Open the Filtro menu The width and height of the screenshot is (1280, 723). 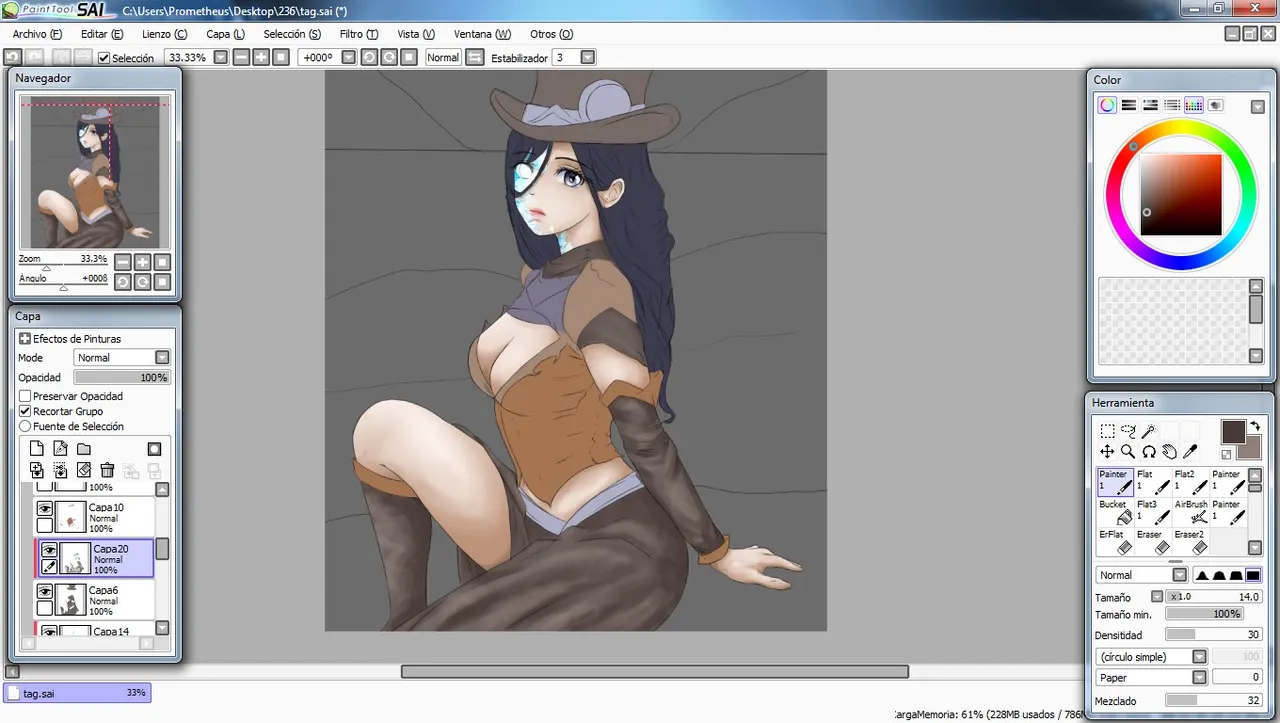pos(359,34)
